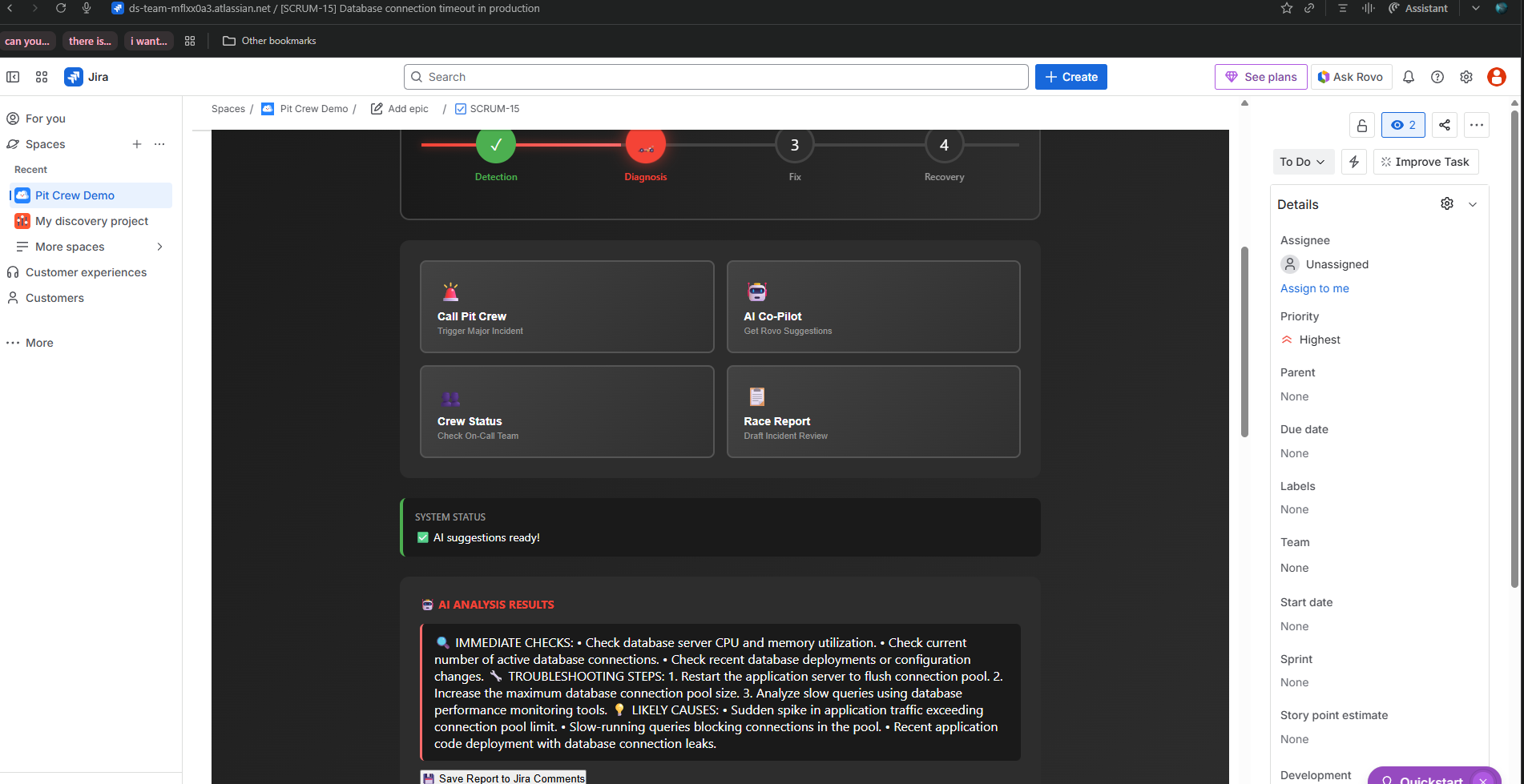The width and height of the screenshot is (1524, 784).
Task: Open Jira notifications bell
Action: coord(1409,77)
